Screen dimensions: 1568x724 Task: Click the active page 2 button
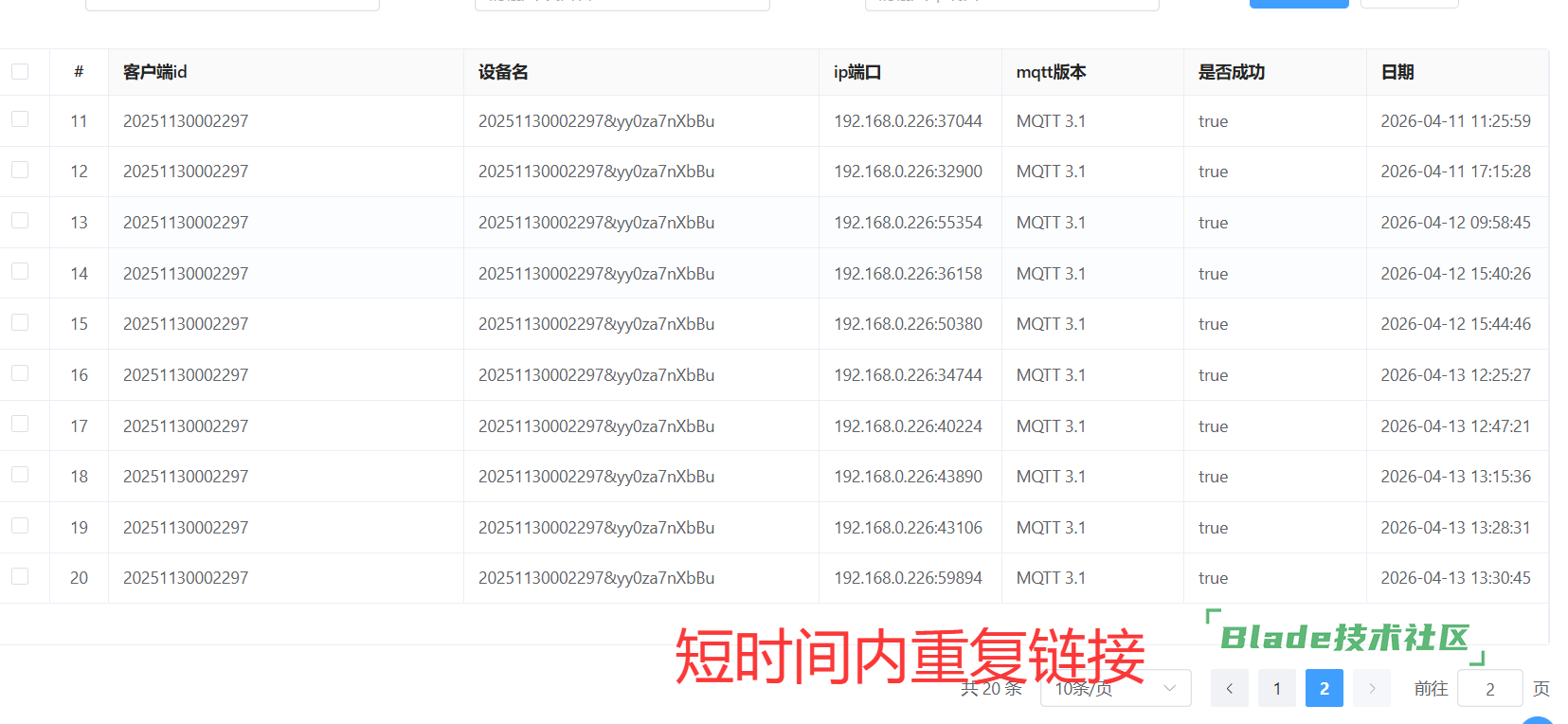coord(1324,688)
